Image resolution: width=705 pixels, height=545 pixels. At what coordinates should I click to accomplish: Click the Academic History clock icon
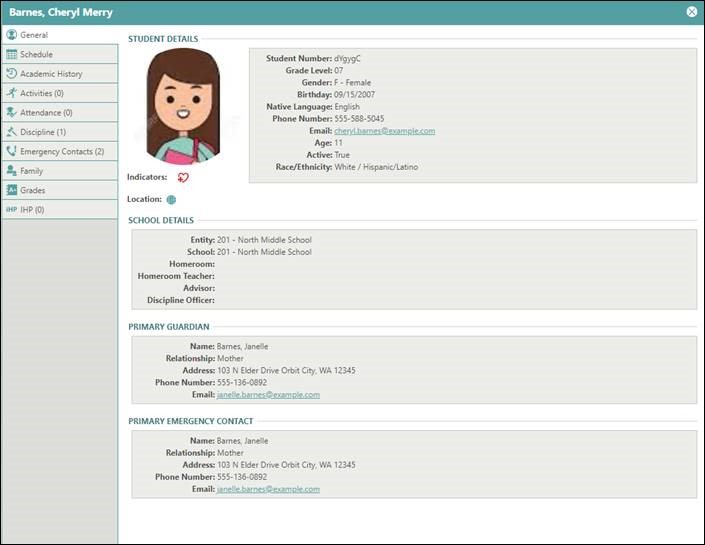click(12, 74)
